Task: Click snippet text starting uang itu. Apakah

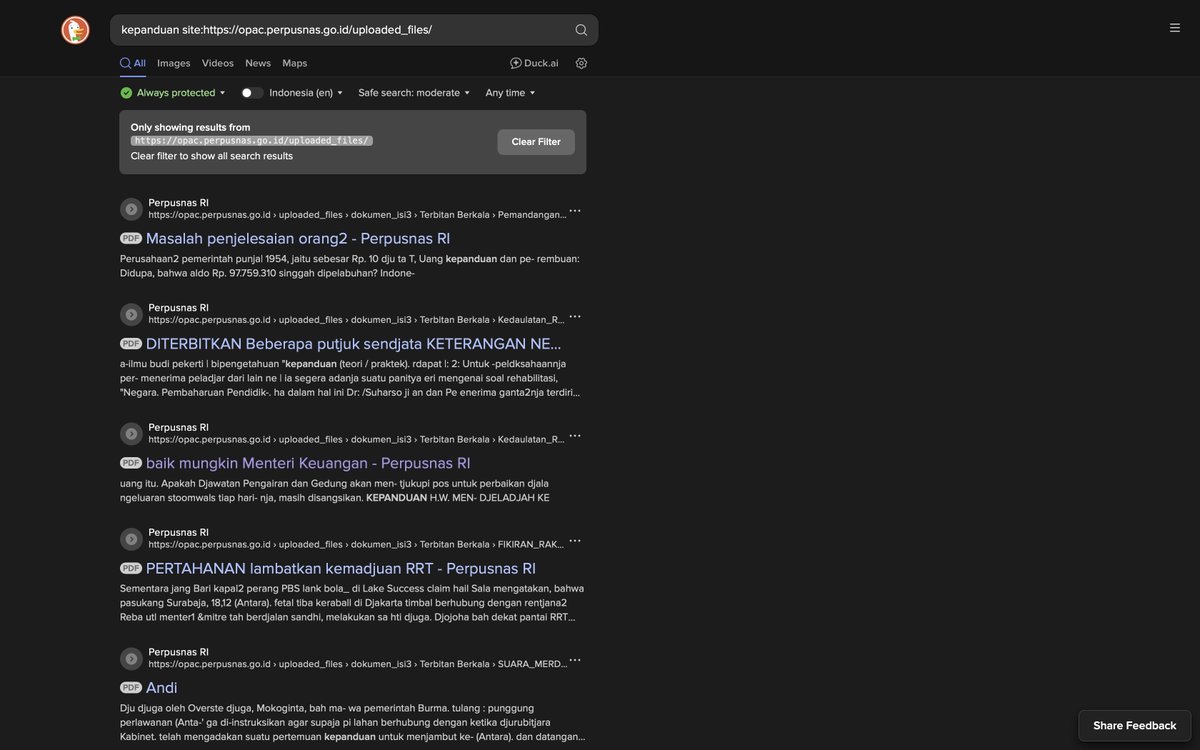Action: (335, 491)
